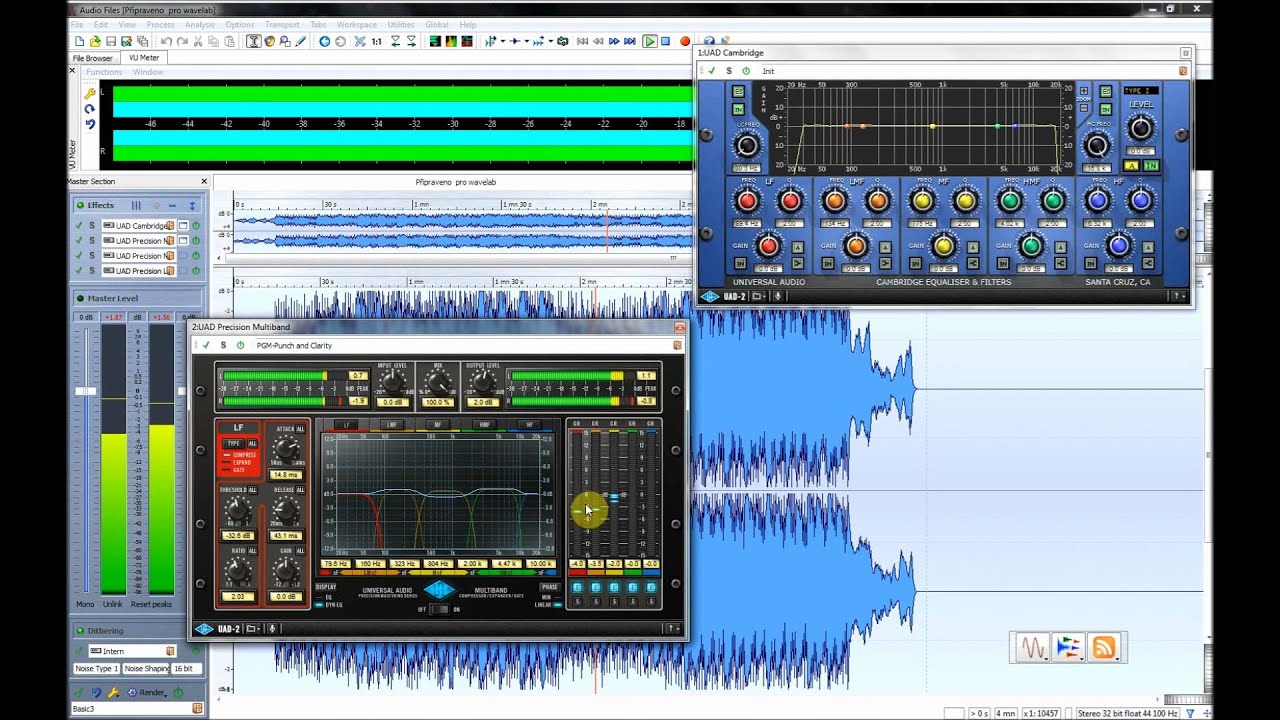Screen dimensions: 1280x720
Task: Toggle UAD Cambridge effect power button
Action: tap(196, 226)
